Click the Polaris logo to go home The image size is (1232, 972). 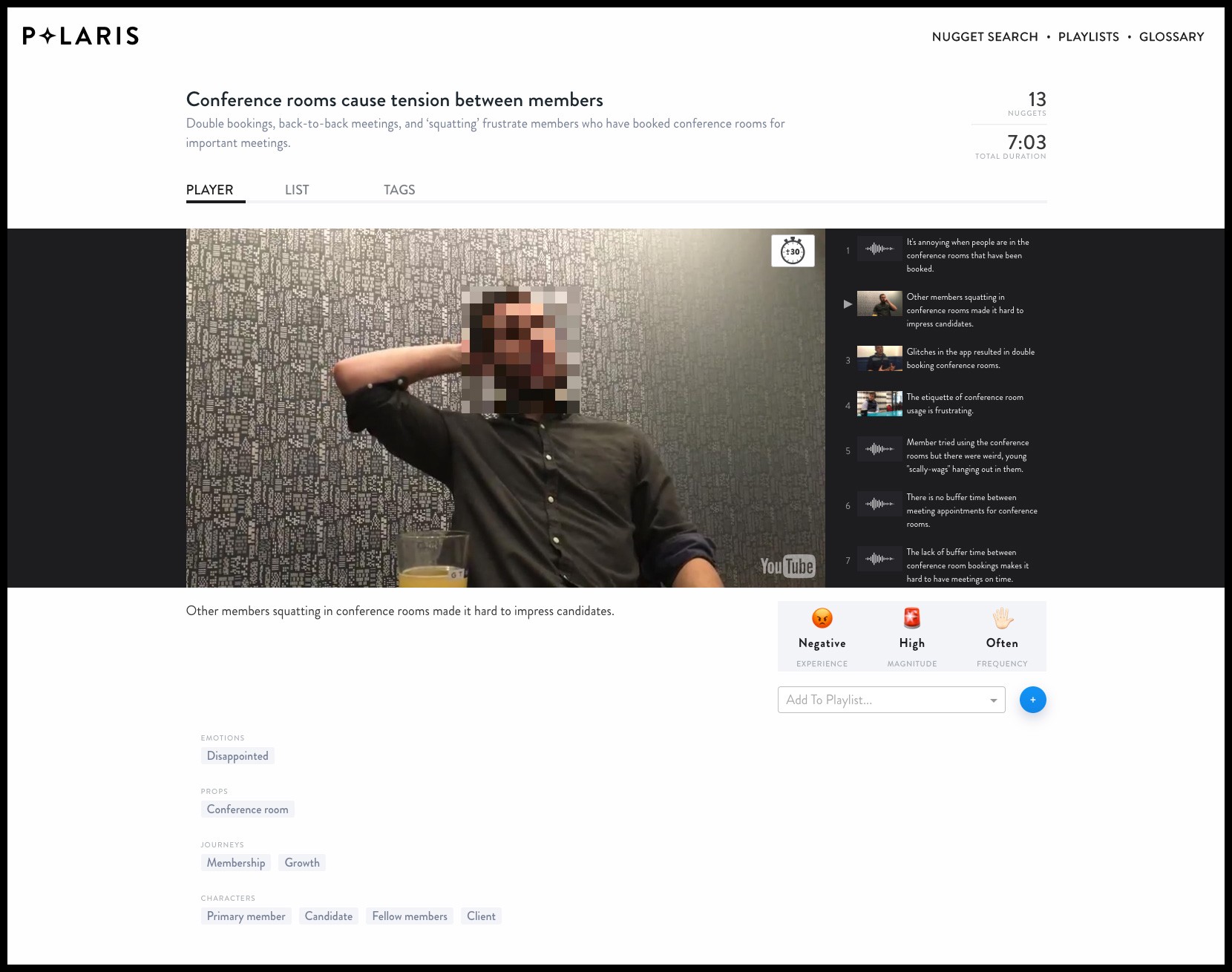(x=81, y=36)
